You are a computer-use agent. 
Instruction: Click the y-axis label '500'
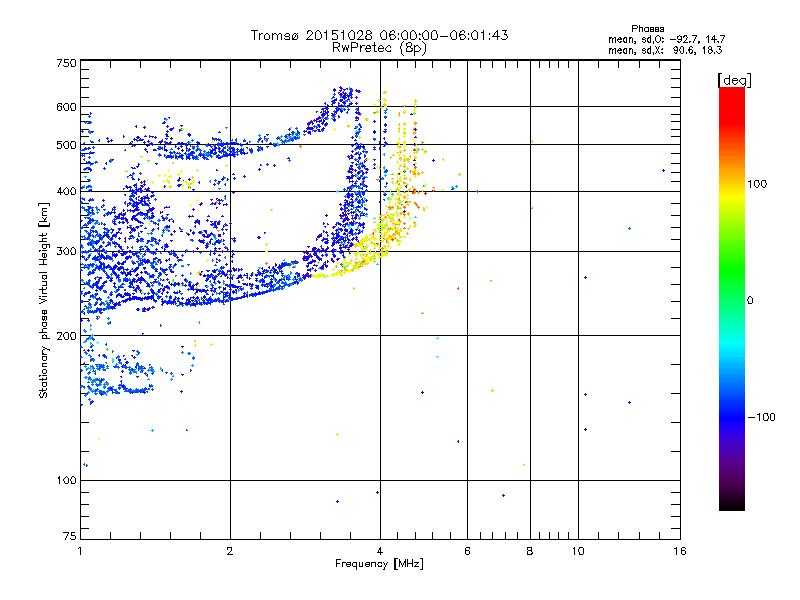click(x=66, y=145)
